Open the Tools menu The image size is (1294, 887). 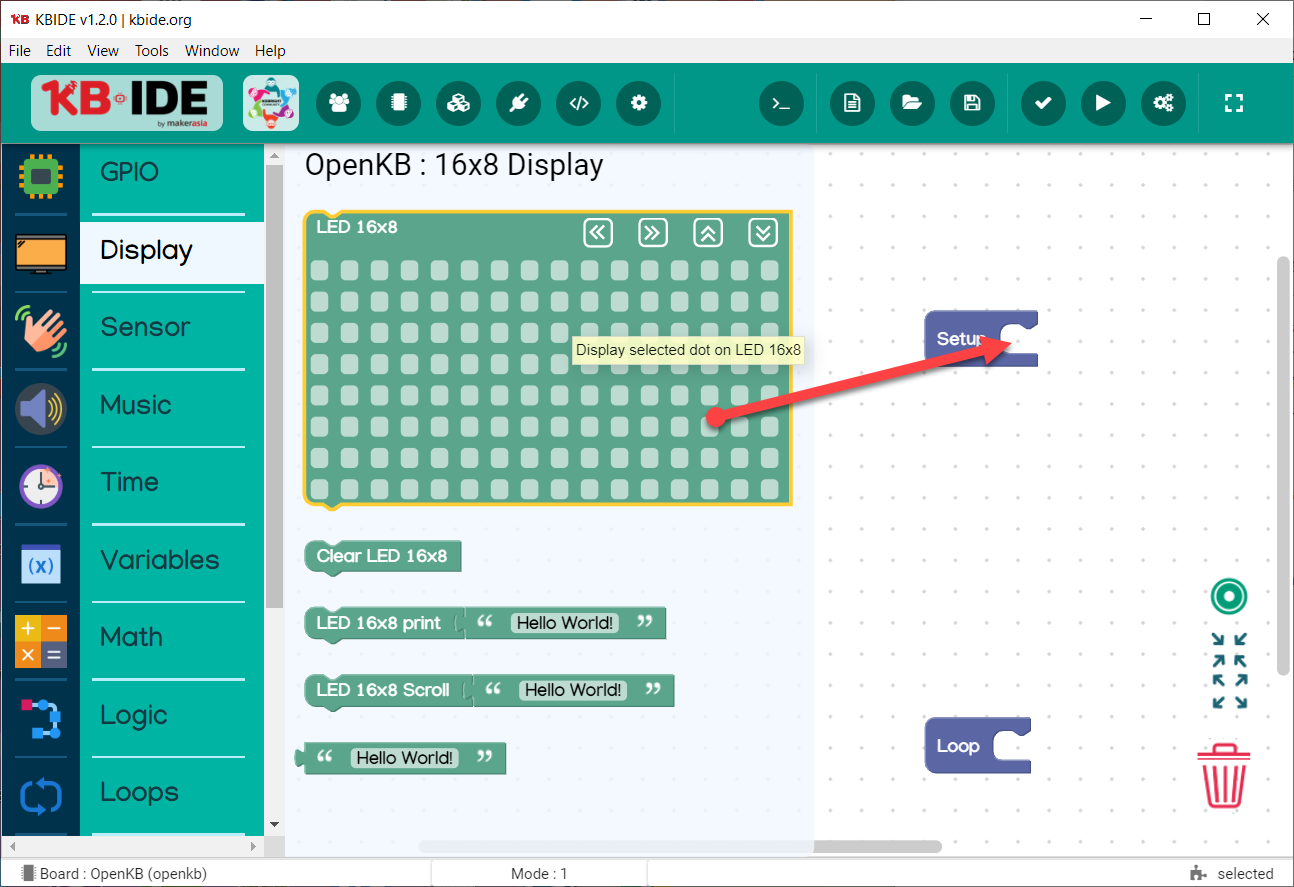pyautogui.click(x=152, y=51)
